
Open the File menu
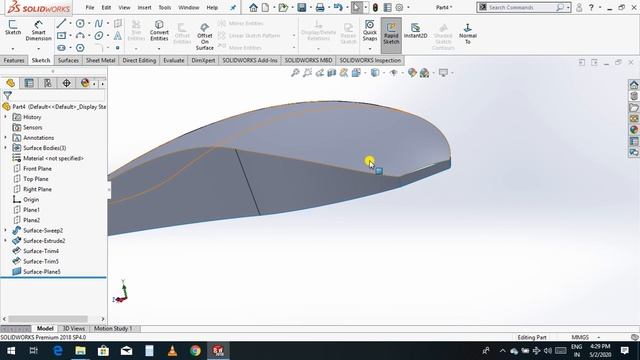90,7
